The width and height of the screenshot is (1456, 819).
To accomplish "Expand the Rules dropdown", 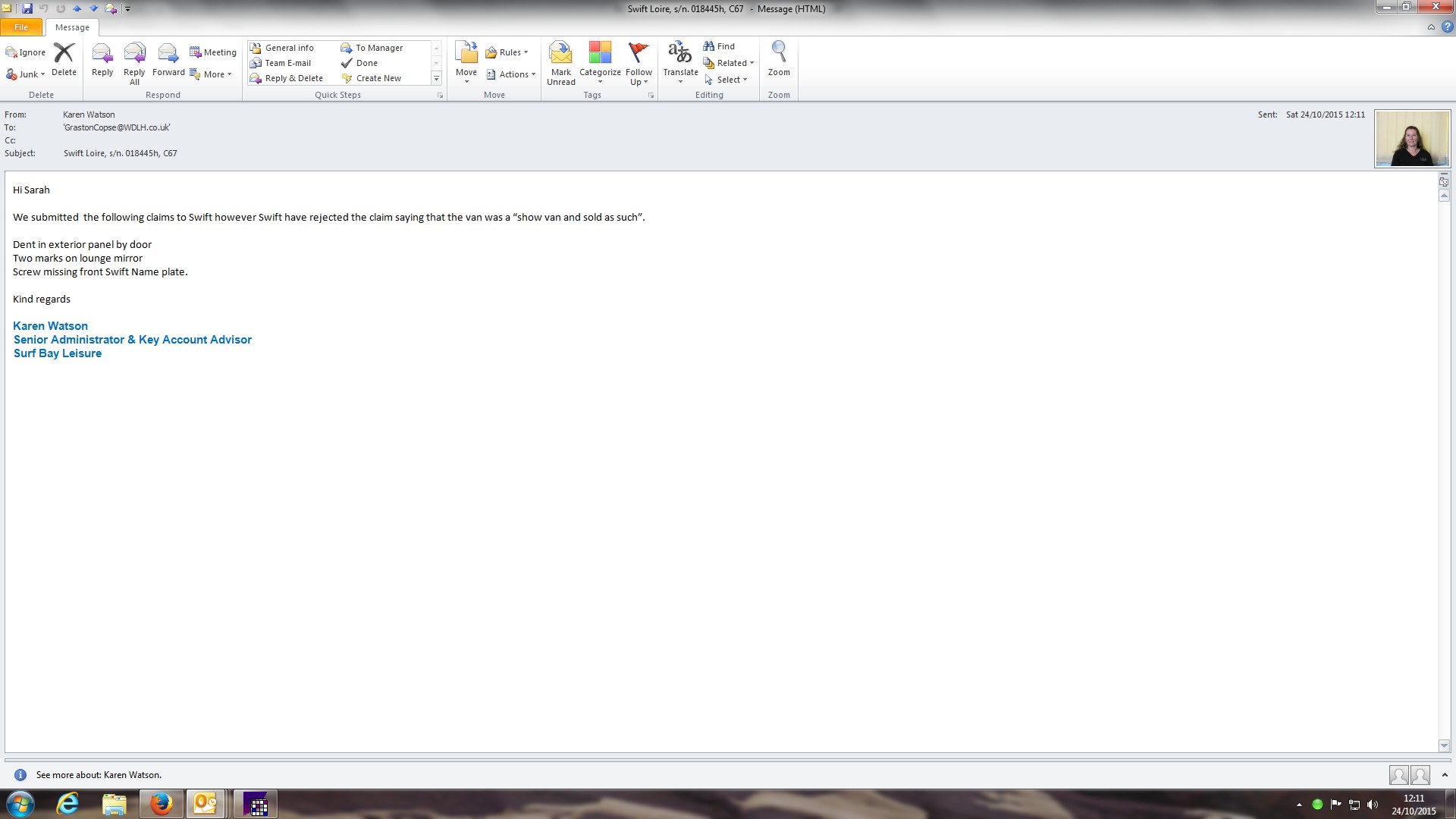I will pos(507,52).
